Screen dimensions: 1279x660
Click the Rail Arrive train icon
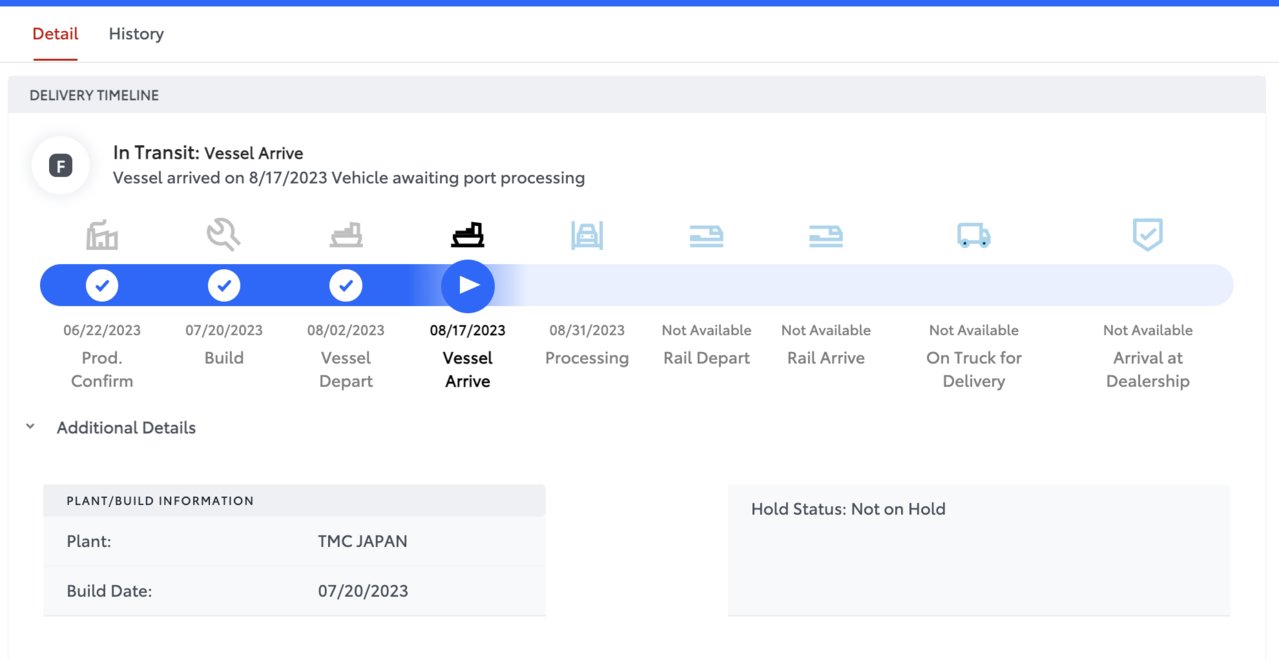tap(826, 236)
